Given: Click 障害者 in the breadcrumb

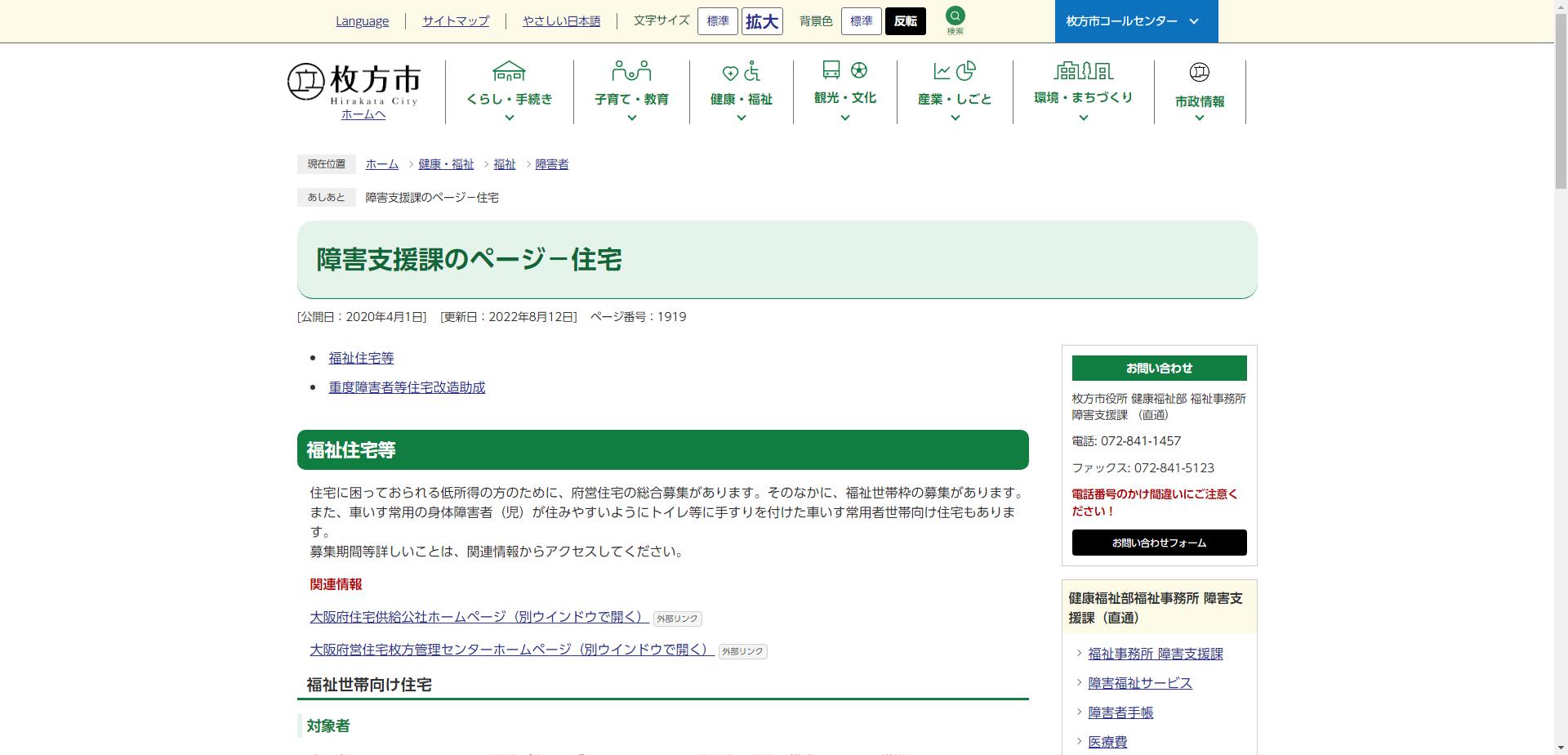Looking at the screenshot, I should (x=551, y=164).
